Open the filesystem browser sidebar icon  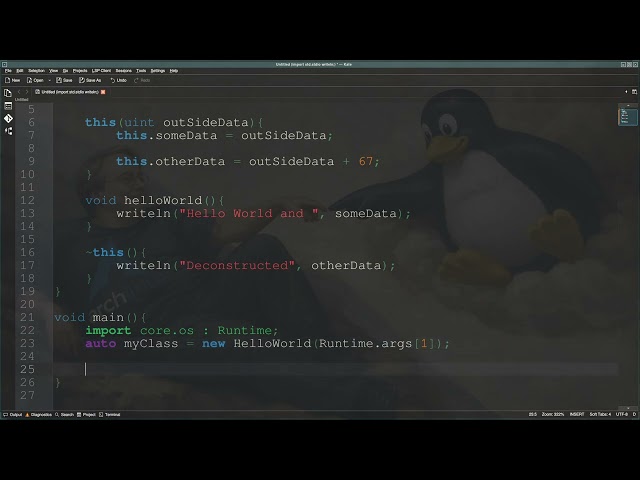click(x=8, y=106)
